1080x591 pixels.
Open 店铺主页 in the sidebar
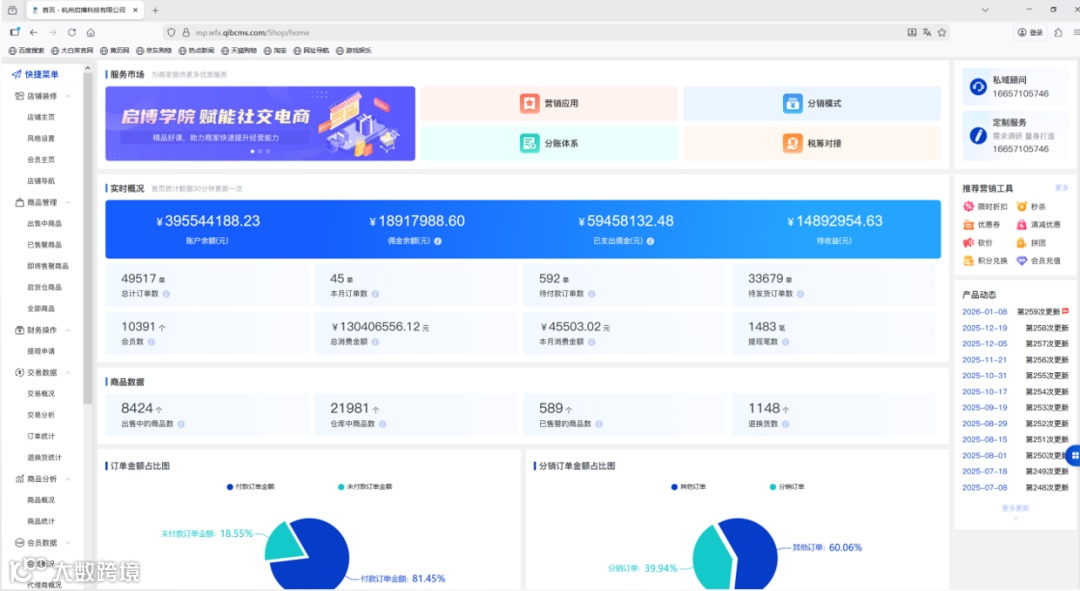[41, 117]
